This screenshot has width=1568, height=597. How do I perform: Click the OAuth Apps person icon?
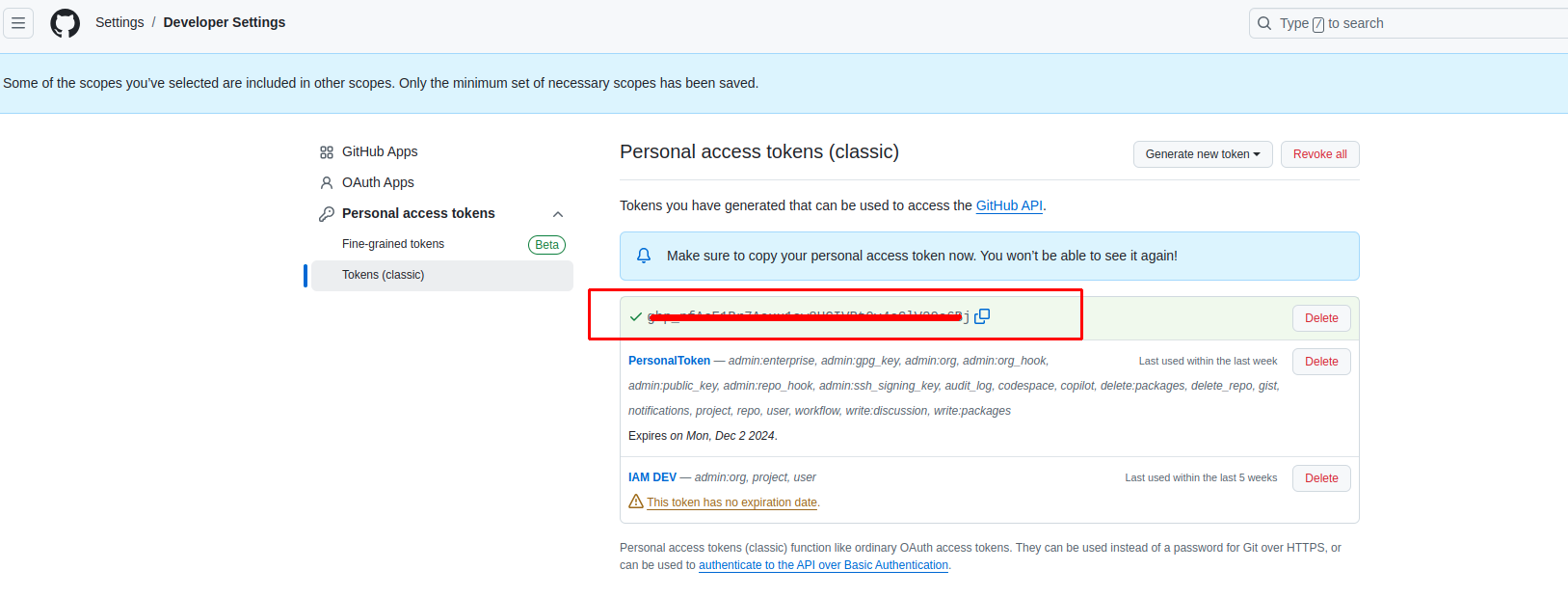(328, 182)
